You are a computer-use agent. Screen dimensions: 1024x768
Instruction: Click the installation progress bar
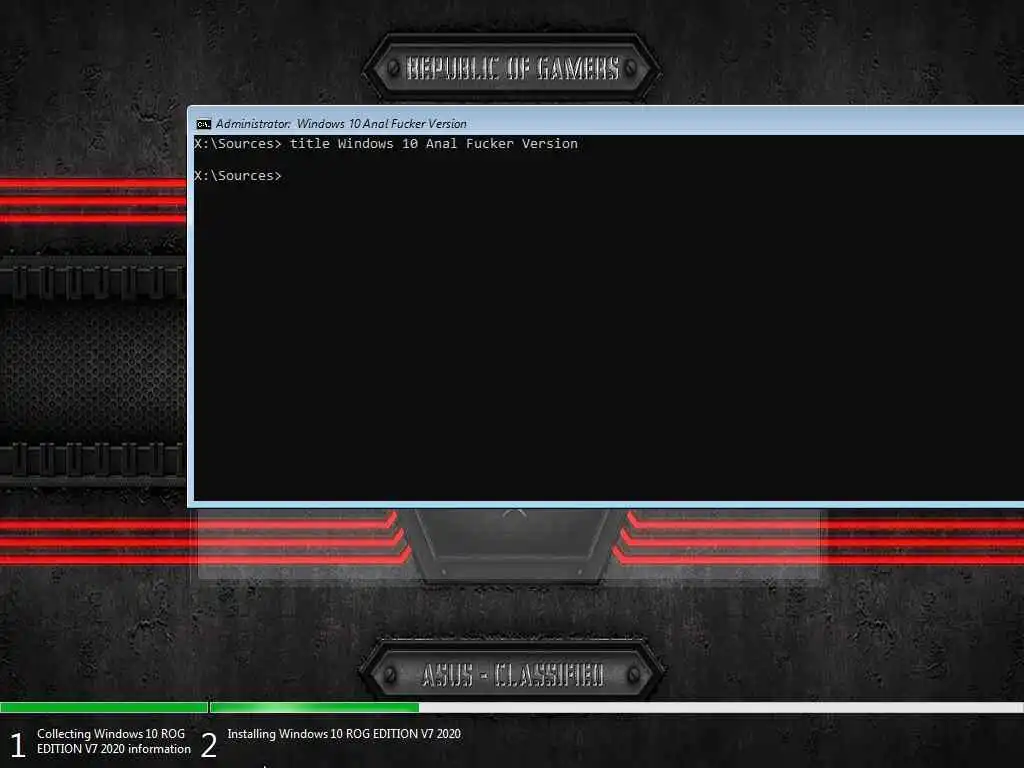pos(512,707)
